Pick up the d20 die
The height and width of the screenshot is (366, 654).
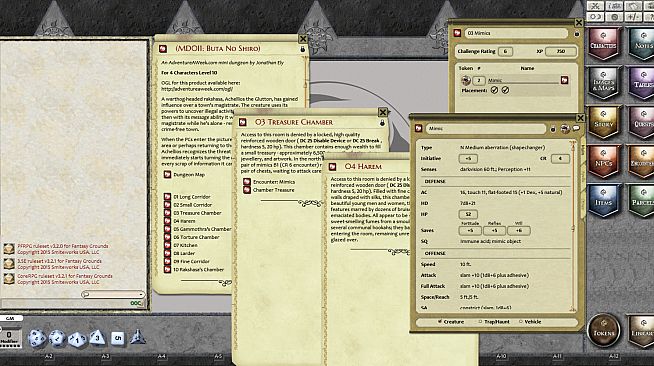coord(36,338)
